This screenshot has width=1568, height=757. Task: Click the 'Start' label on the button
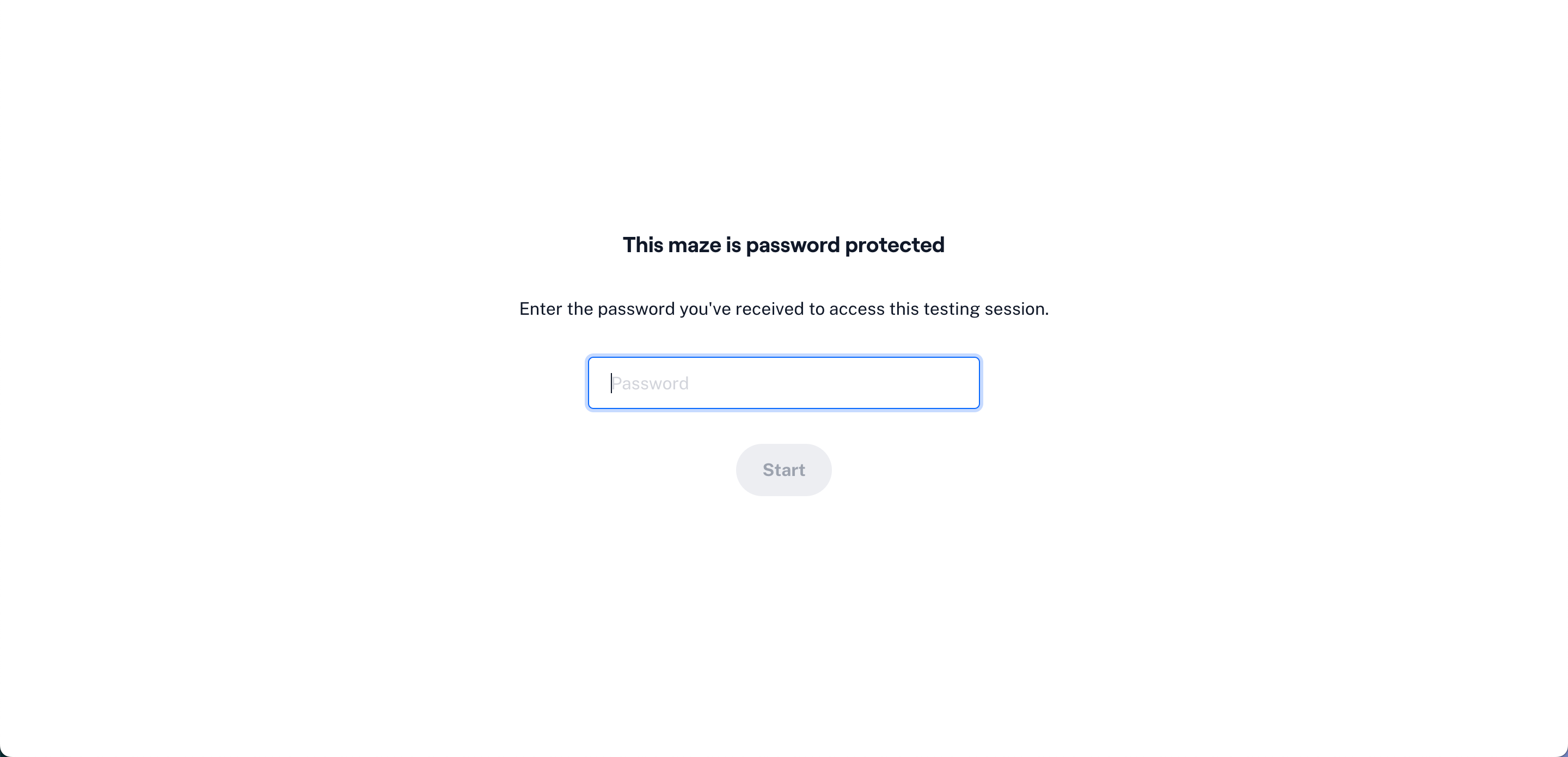[783, 469]
